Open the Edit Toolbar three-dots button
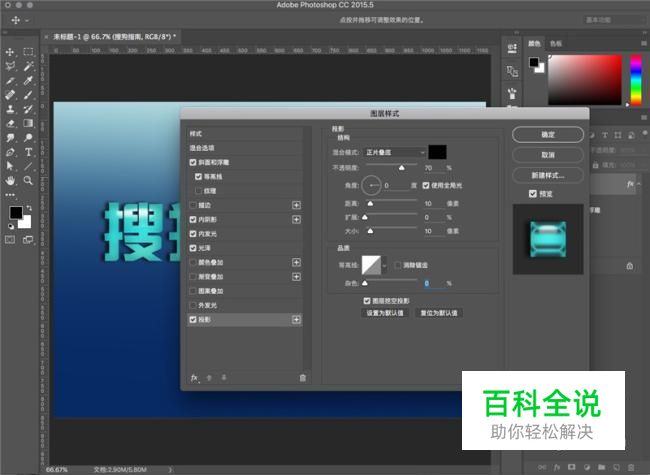This screenshot has height=475, width=650. tap(10, 194)
